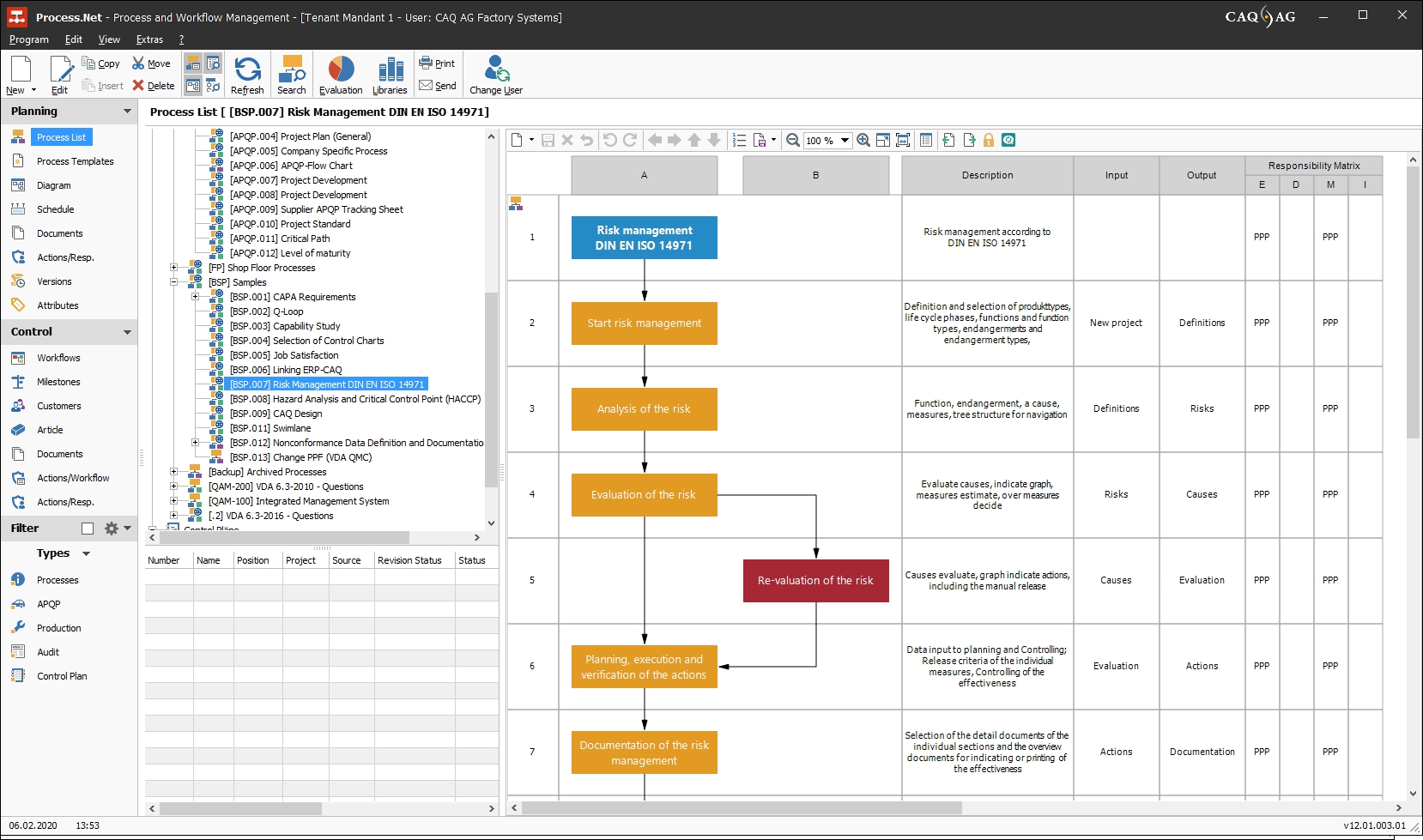Click the save-document export icon in diagram toolbar
1423x840 pixels.
pyautogui.click(x=760, y=140)
